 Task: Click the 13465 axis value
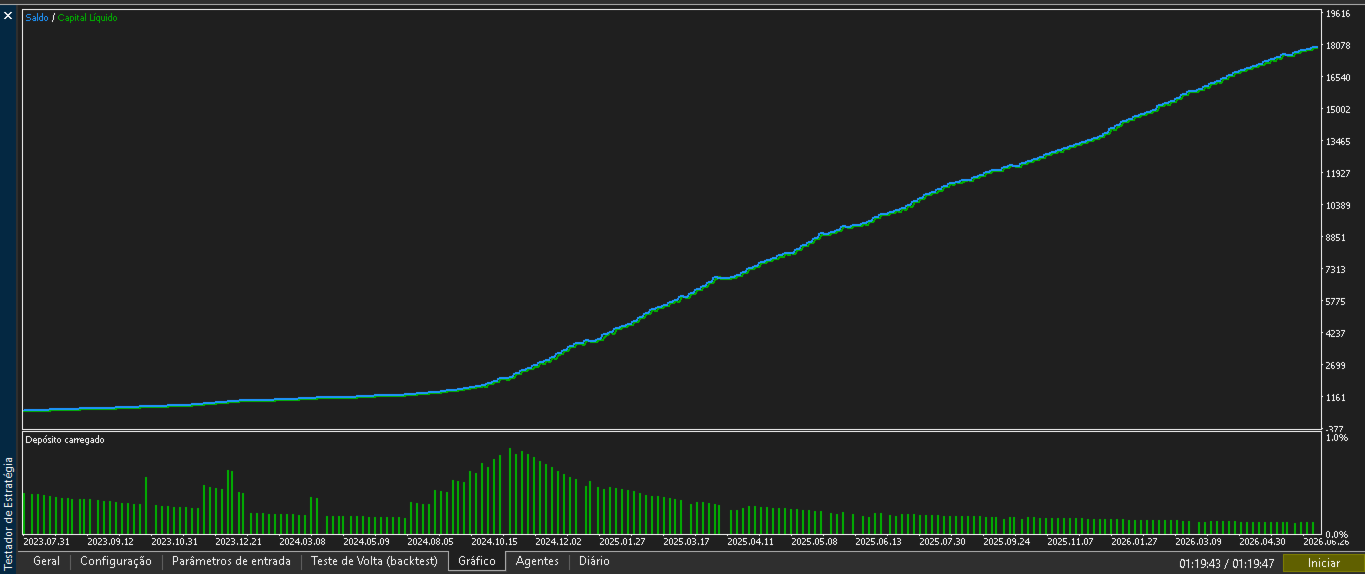click(x=1339, y=142)
